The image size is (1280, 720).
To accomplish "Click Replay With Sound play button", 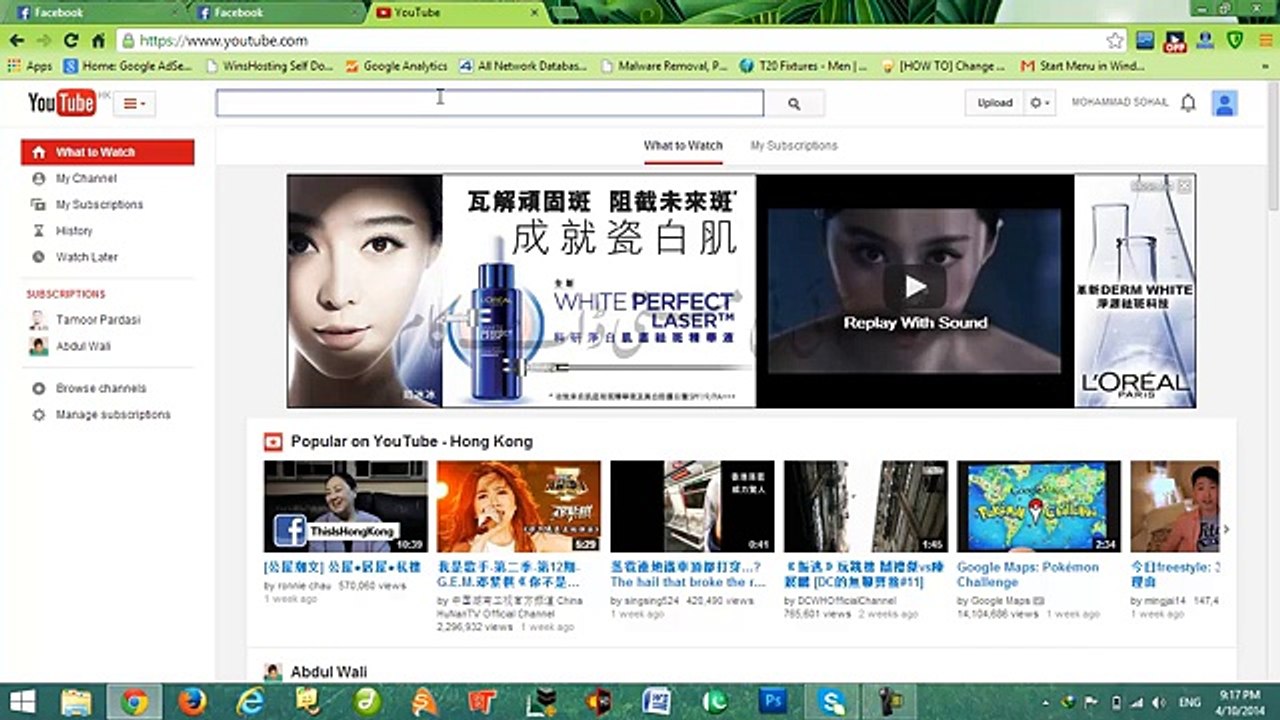I will (915, 288).
